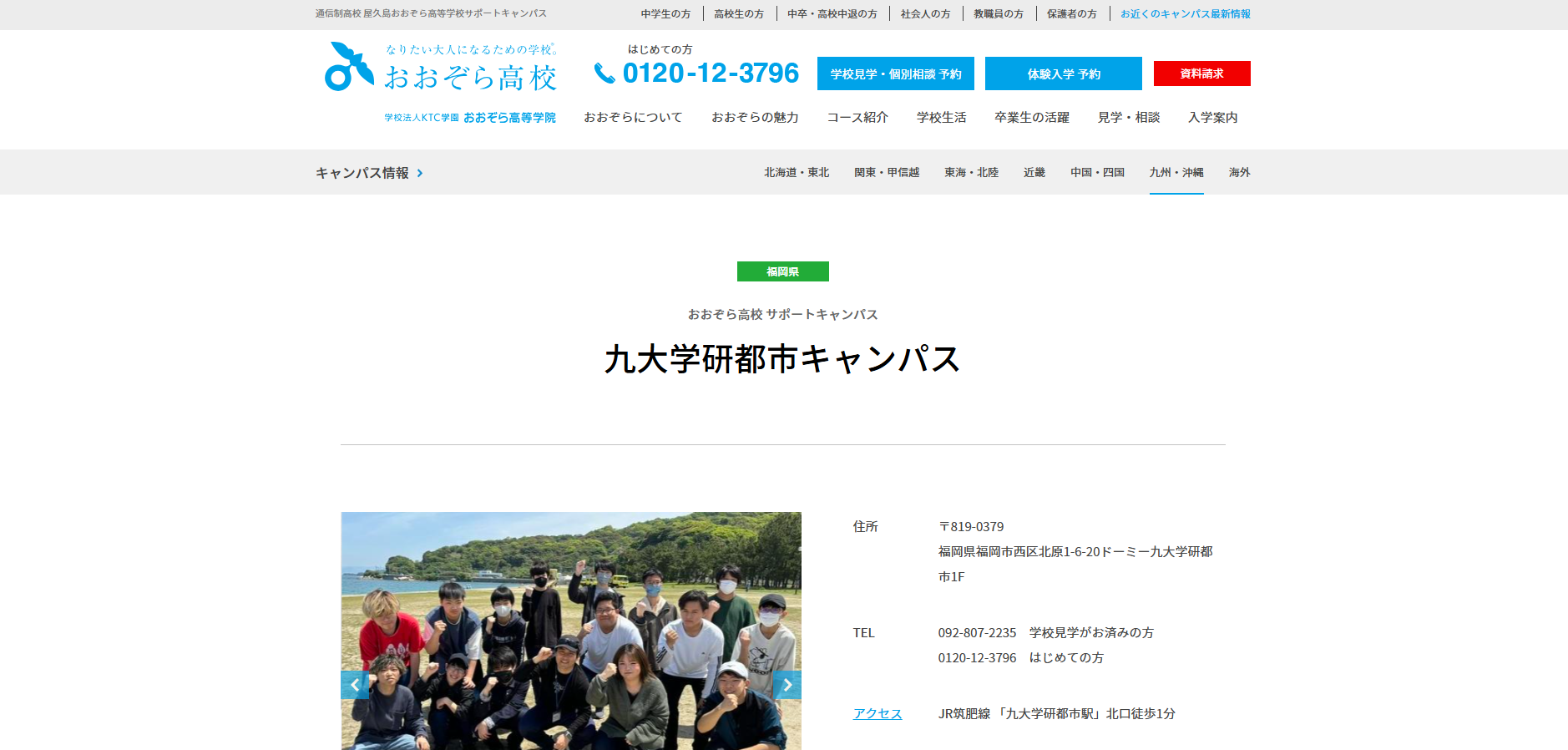Follow the アクセス link
This screenshot has width=1568, height=750.
click(877, 713)
